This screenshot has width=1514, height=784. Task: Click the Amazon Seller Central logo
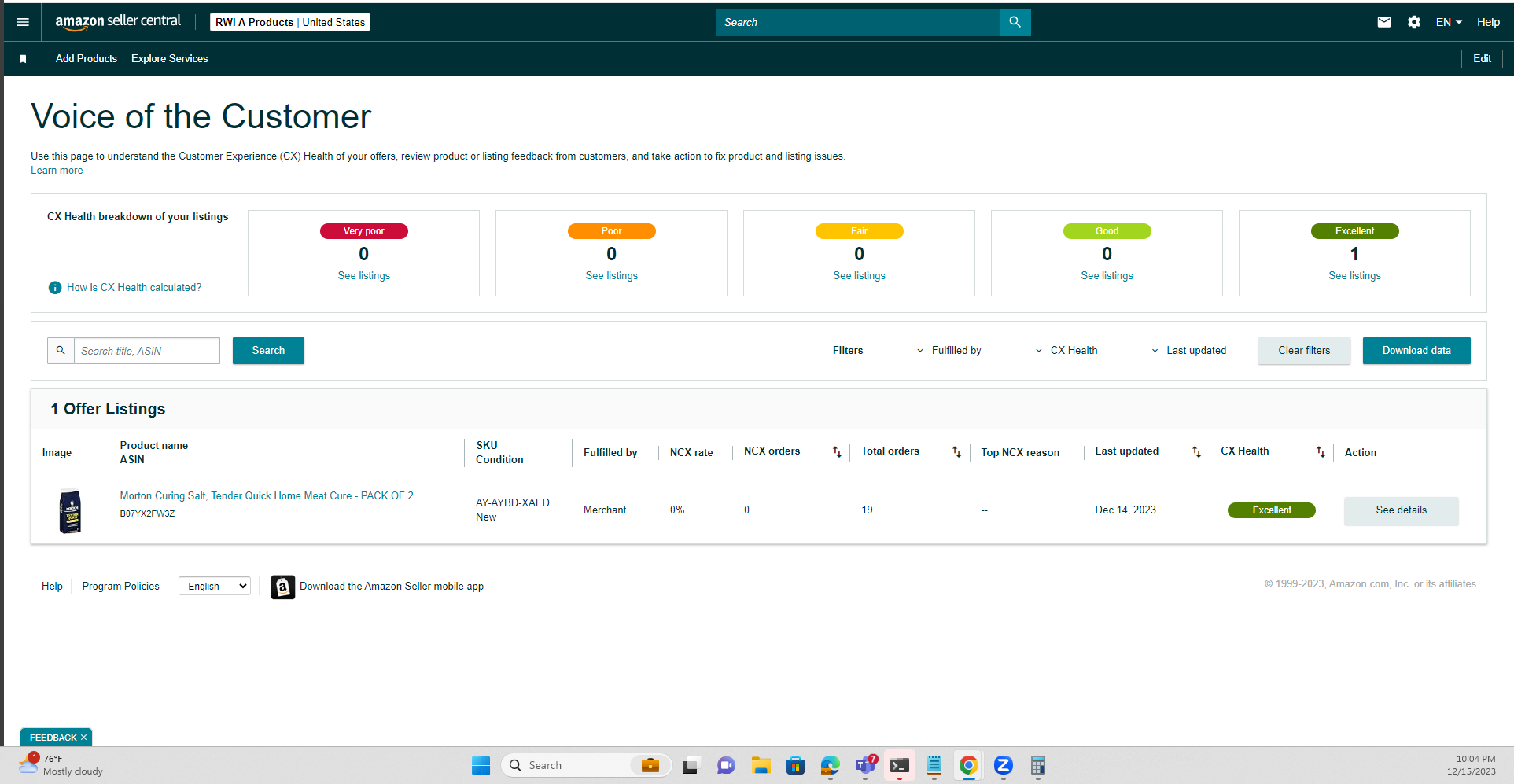(118, 22)
